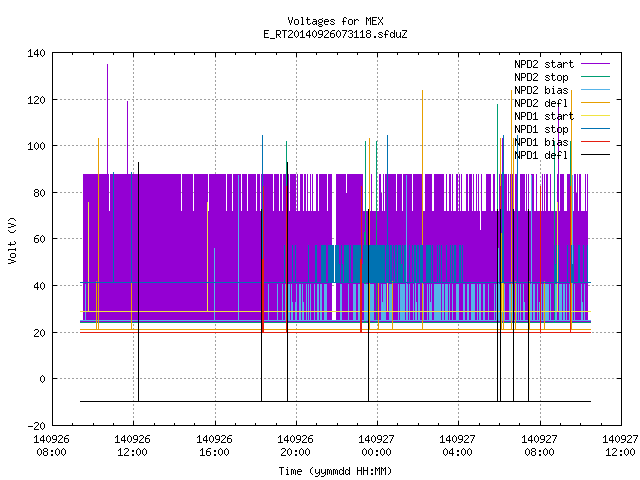The height and width of the screenshot is (480, 640).
Task: Click the y-axis tick value 40
Action: (39, 286)
